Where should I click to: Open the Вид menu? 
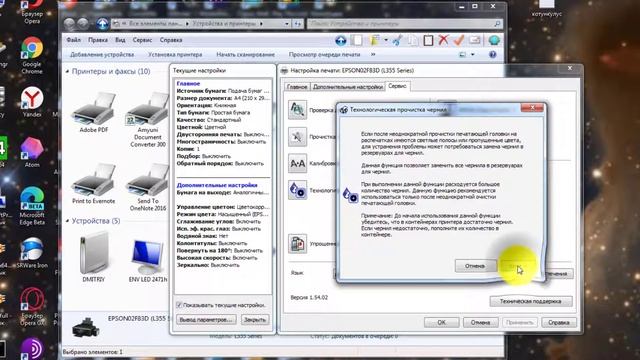point(120,40)
